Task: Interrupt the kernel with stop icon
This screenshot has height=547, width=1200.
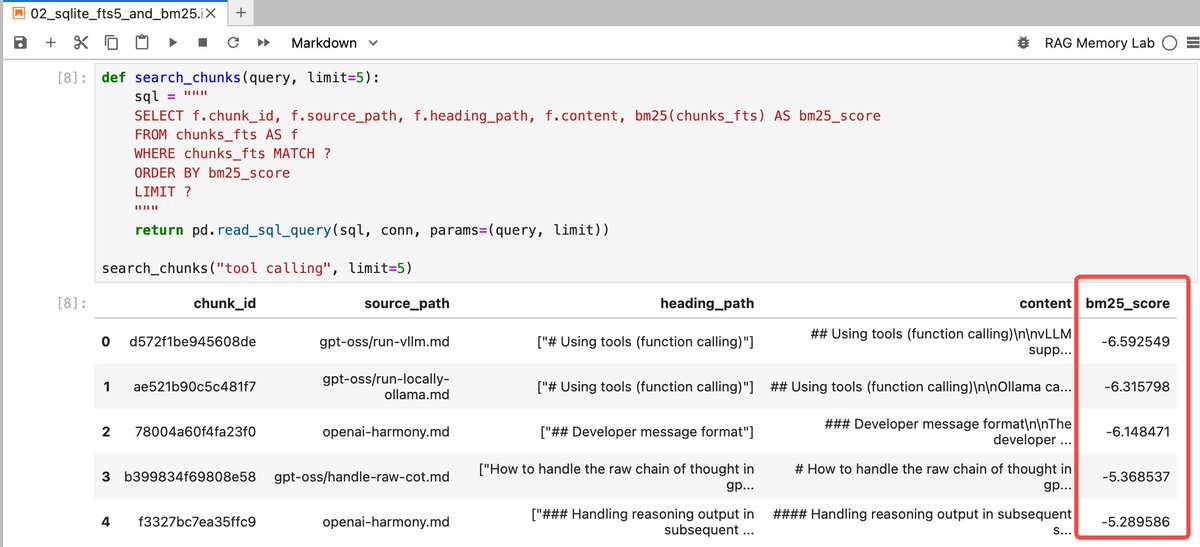Action: pos(203,43)
